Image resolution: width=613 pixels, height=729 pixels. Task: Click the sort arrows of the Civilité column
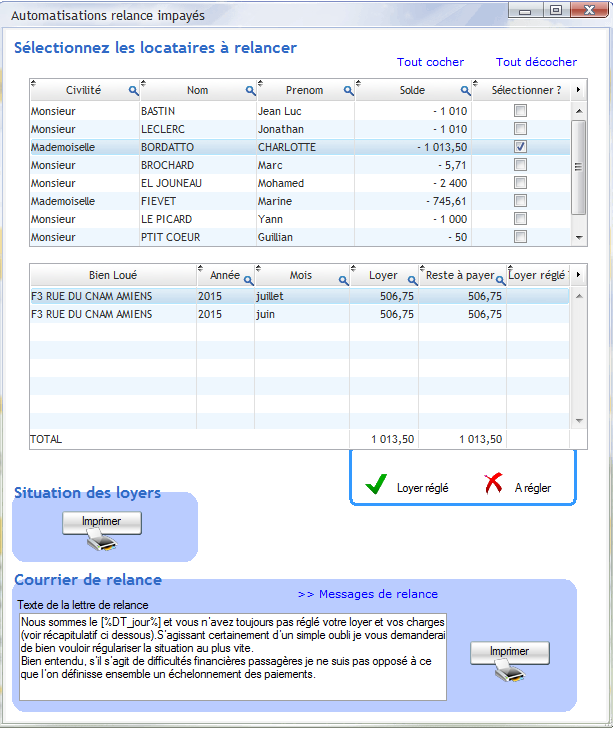(x=33, y=83)
